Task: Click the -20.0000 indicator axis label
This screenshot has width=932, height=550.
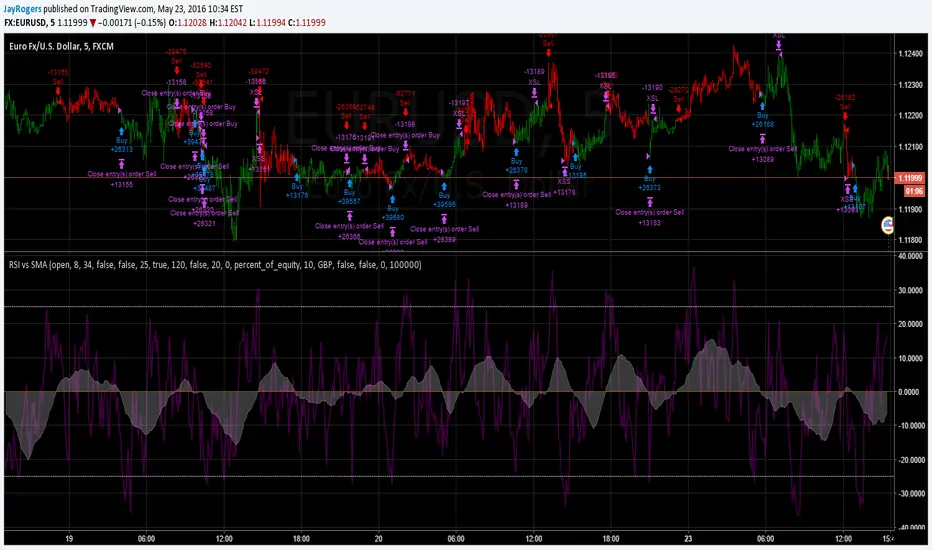Action: (910, 460)
